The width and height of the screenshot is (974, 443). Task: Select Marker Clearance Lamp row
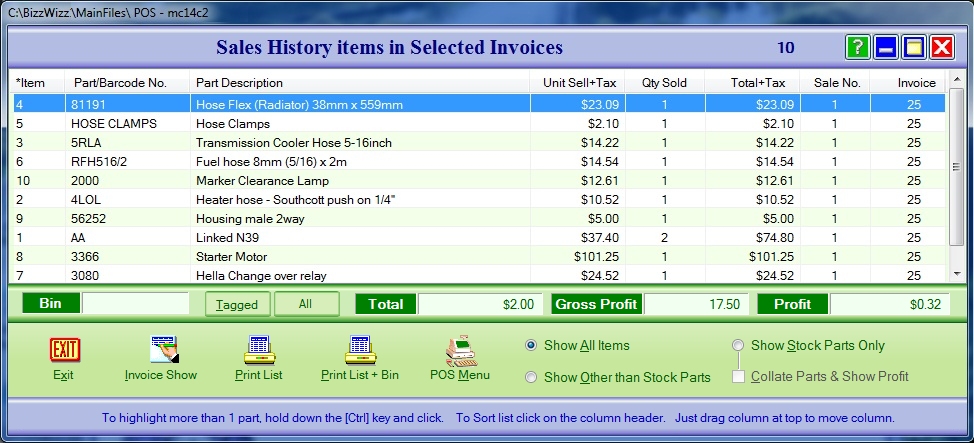(479, 181)
